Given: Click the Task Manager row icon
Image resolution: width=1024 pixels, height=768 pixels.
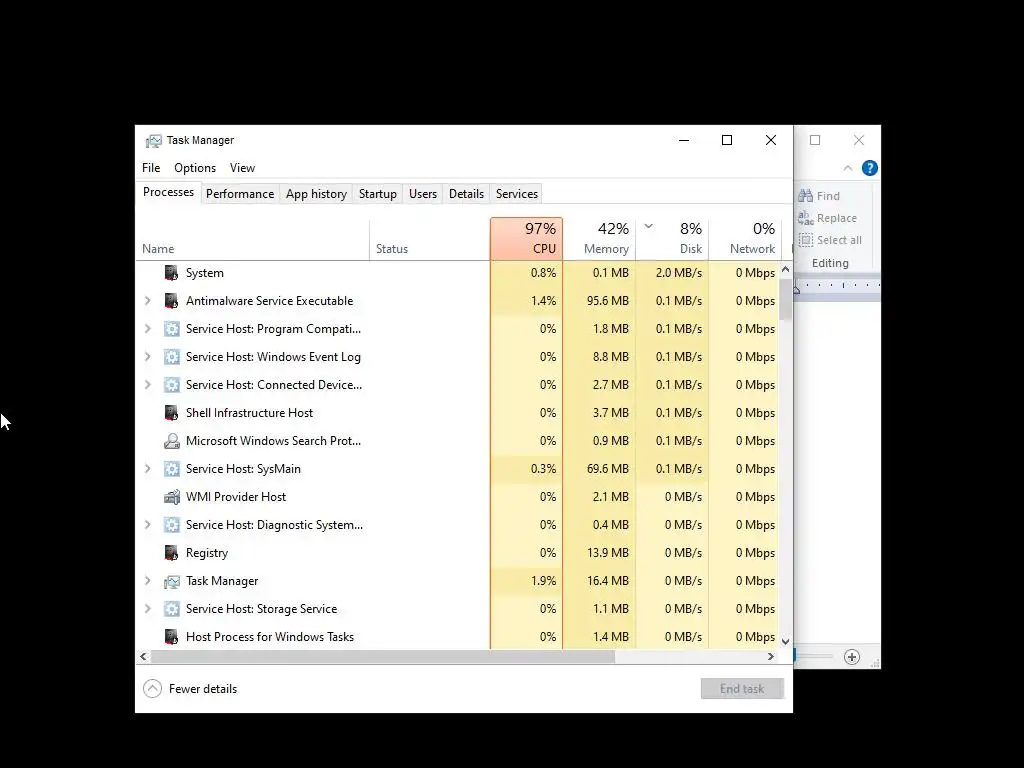Looking at the screenshot, I should pyautogui.click(x=171, y=581).
